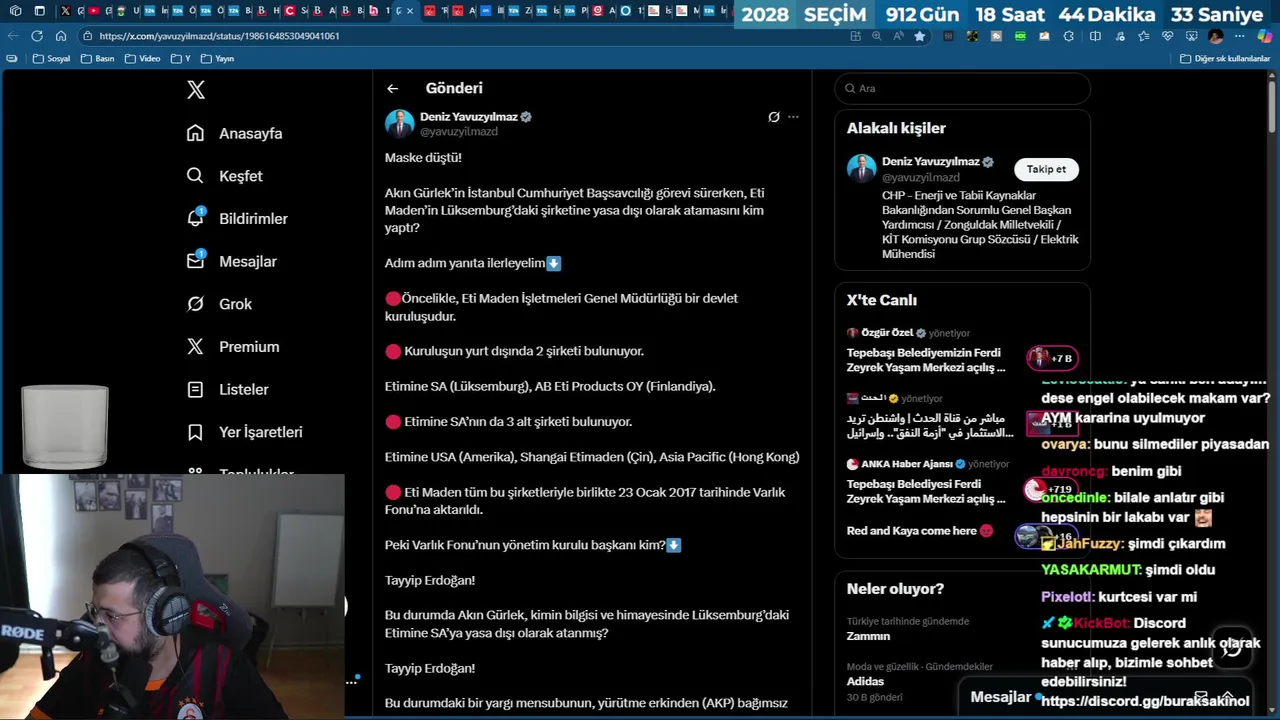This screenshot has height=720, width=1280.
Task: Click the zoom magnifier icon in the address bar
Action: (877, 36)
